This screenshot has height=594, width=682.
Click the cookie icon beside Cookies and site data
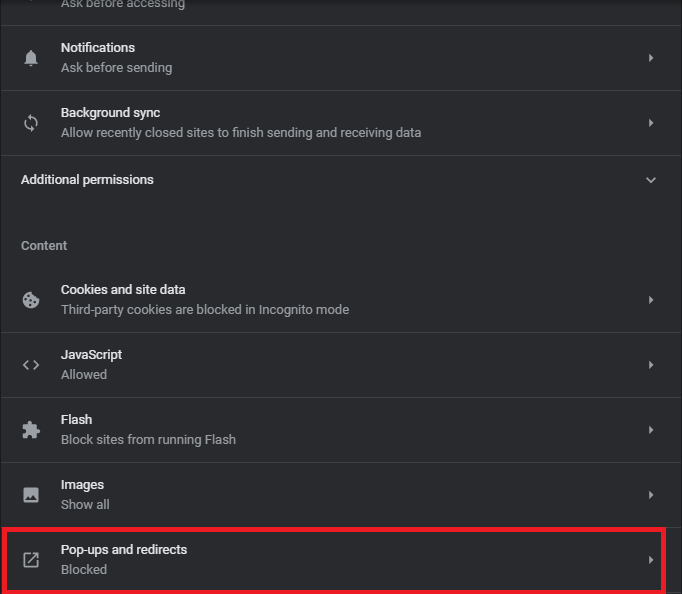pos(31,300)
